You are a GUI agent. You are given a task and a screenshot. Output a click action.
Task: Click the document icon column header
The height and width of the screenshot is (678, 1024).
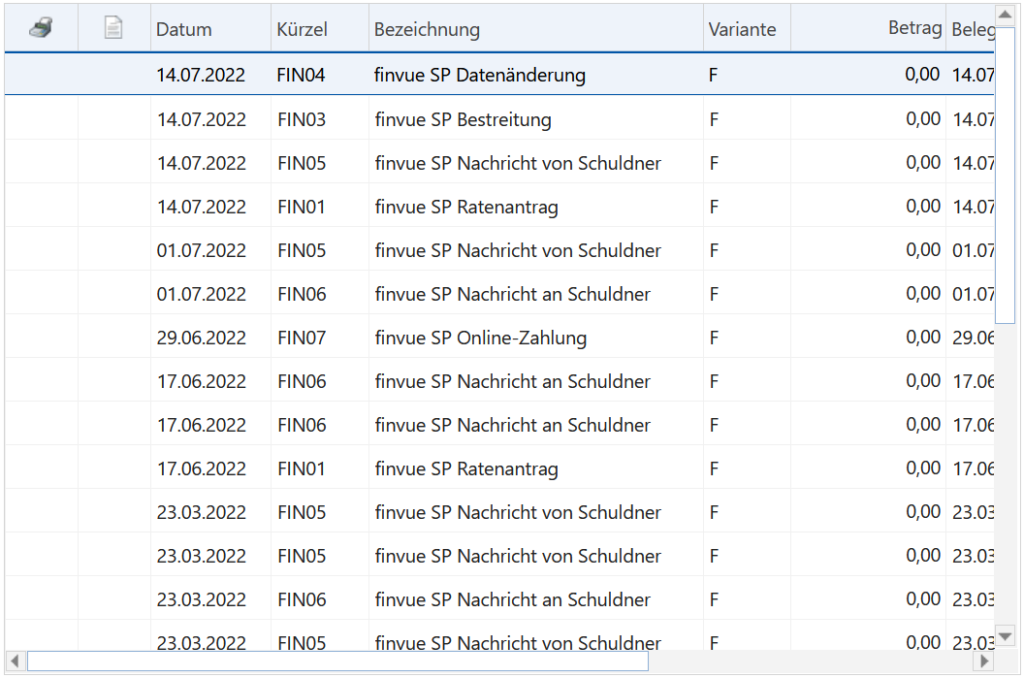point(114,29)
